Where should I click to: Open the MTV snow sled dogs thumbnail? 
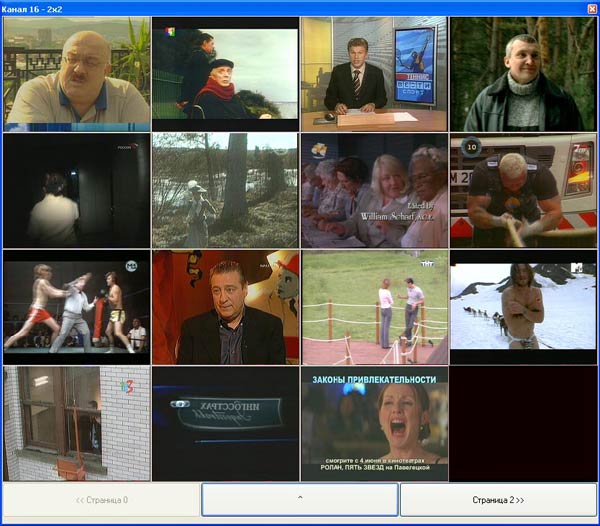click(x=523, y=307)
